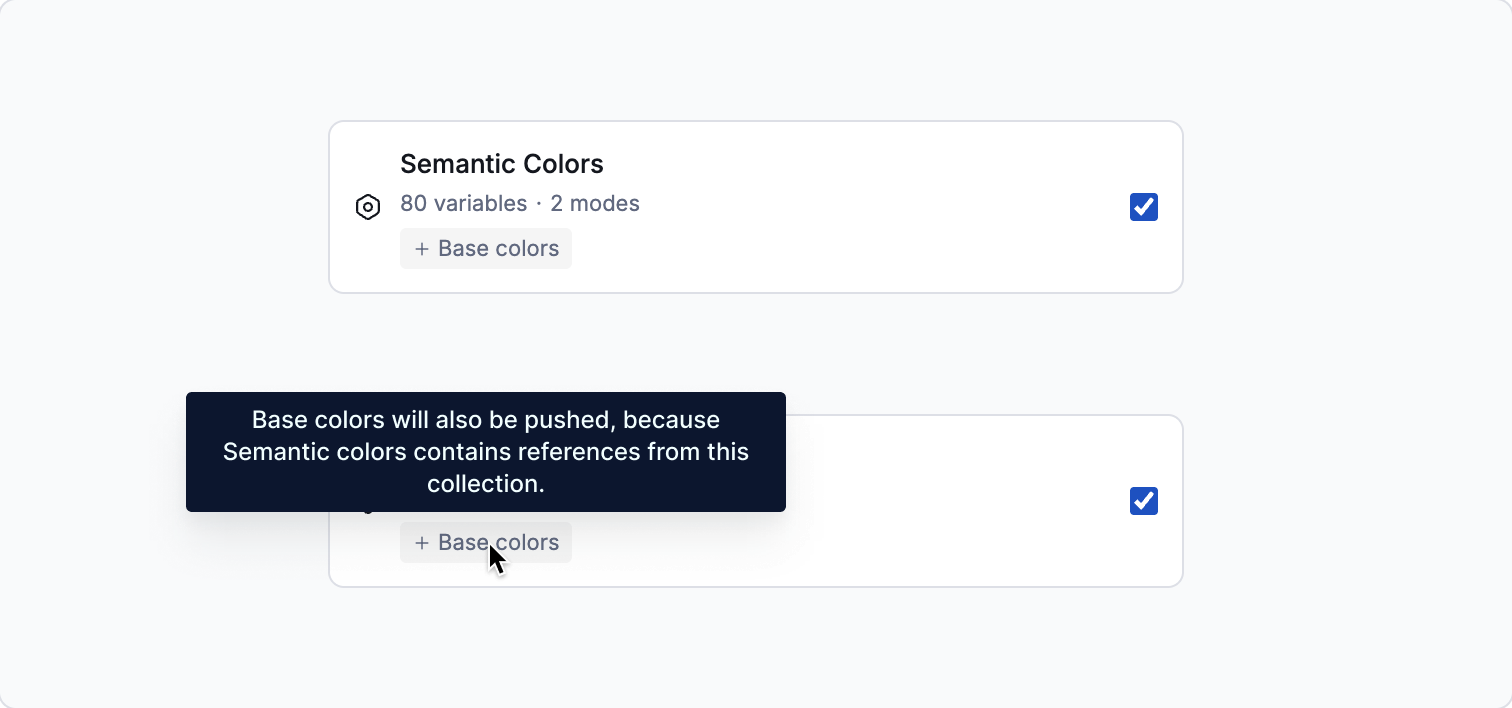The width and height of the screenshot is (1512, 708).
Task: Click the plus icon on the lower Base colors chip
Action: 422,542
